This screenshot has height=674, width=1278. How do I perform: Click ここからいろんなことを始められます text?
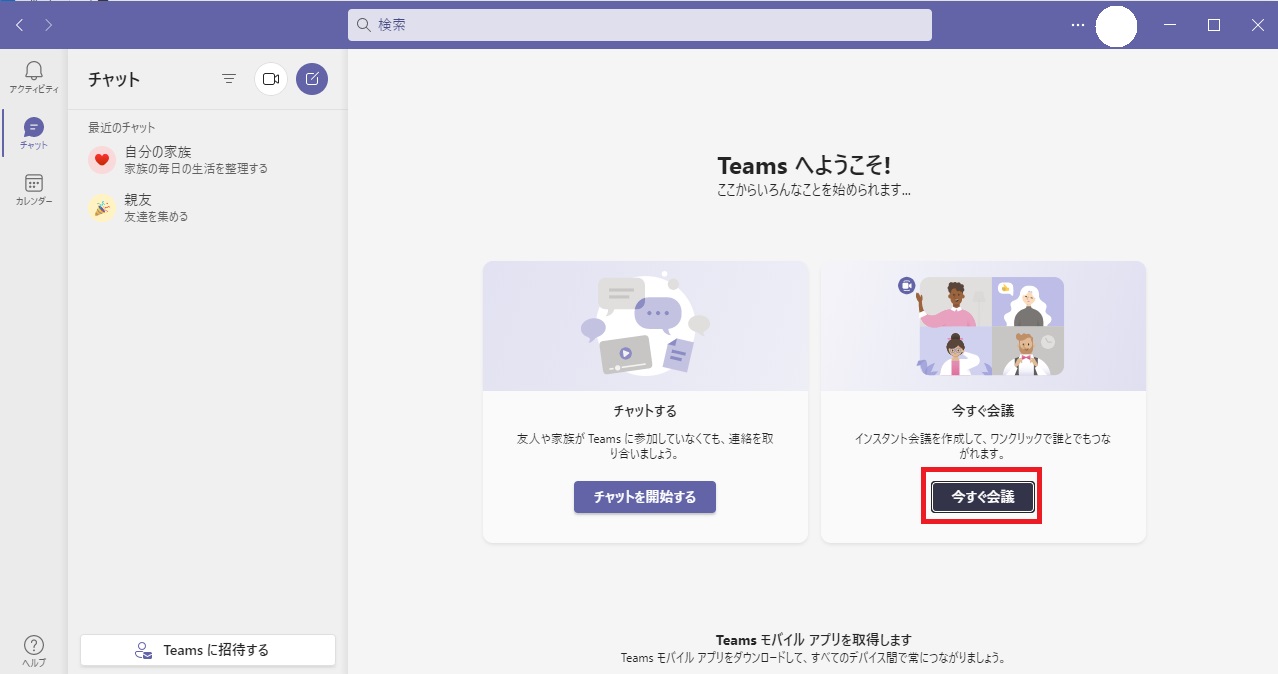814,188
